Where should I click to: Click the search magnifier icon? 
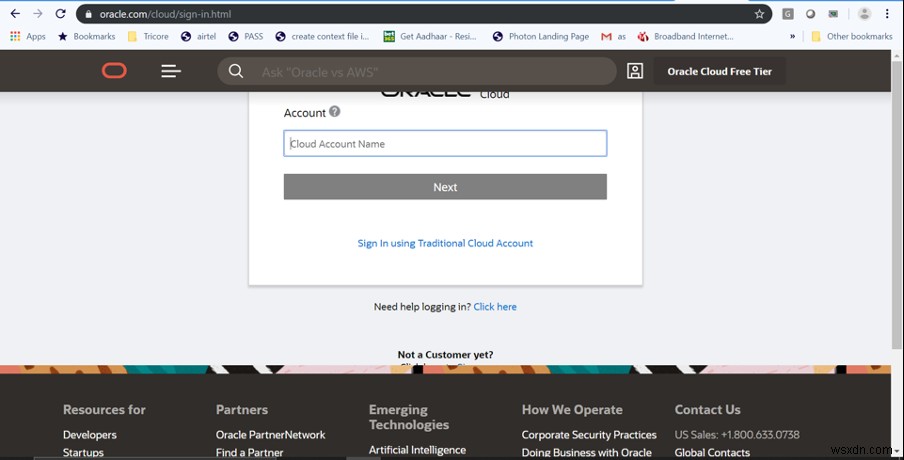(x=236, y=71)
